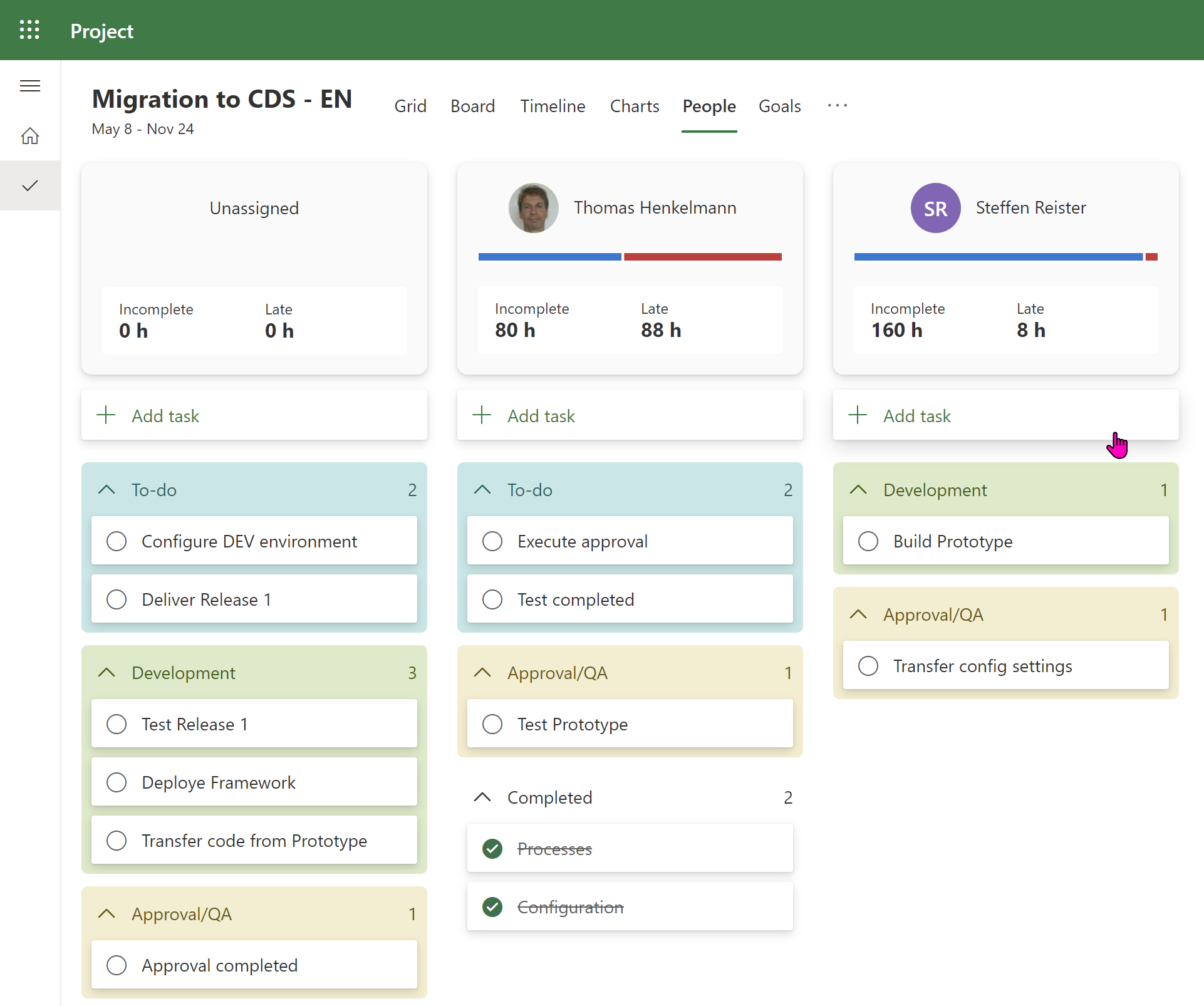Switch to the Board tab
The width and height of the screenshot is (1204, 1006).
click(473, 106)
